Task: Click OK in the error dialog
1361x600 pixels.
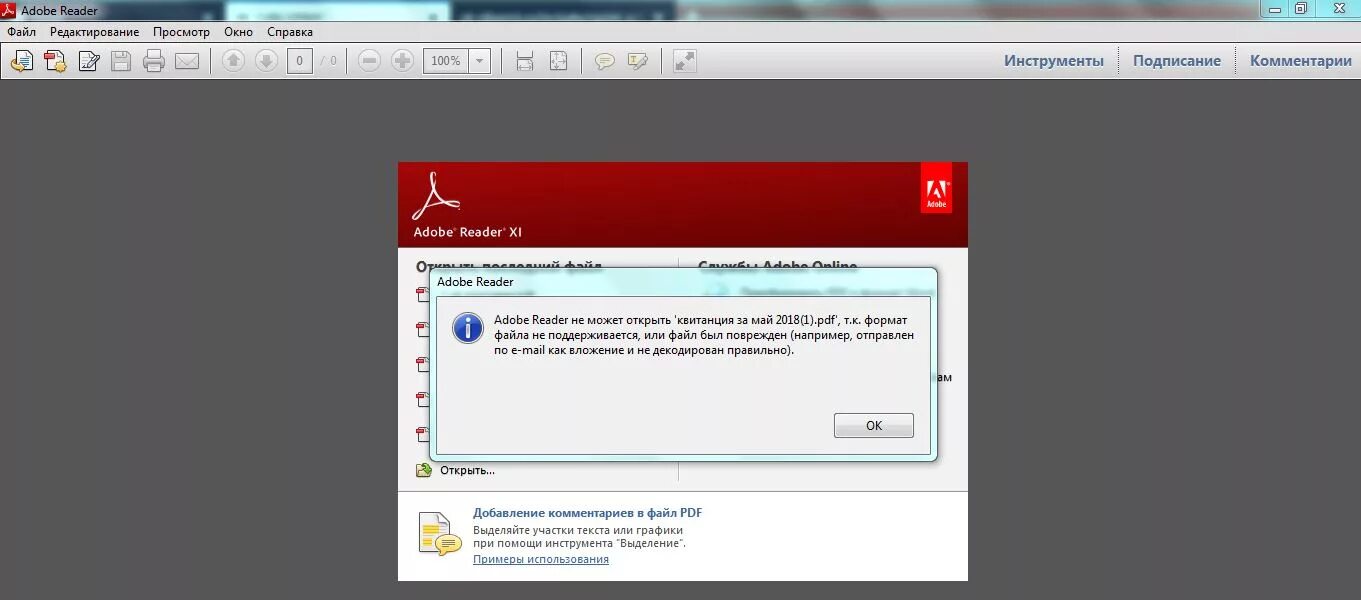Action: click(x=874, y=425)
